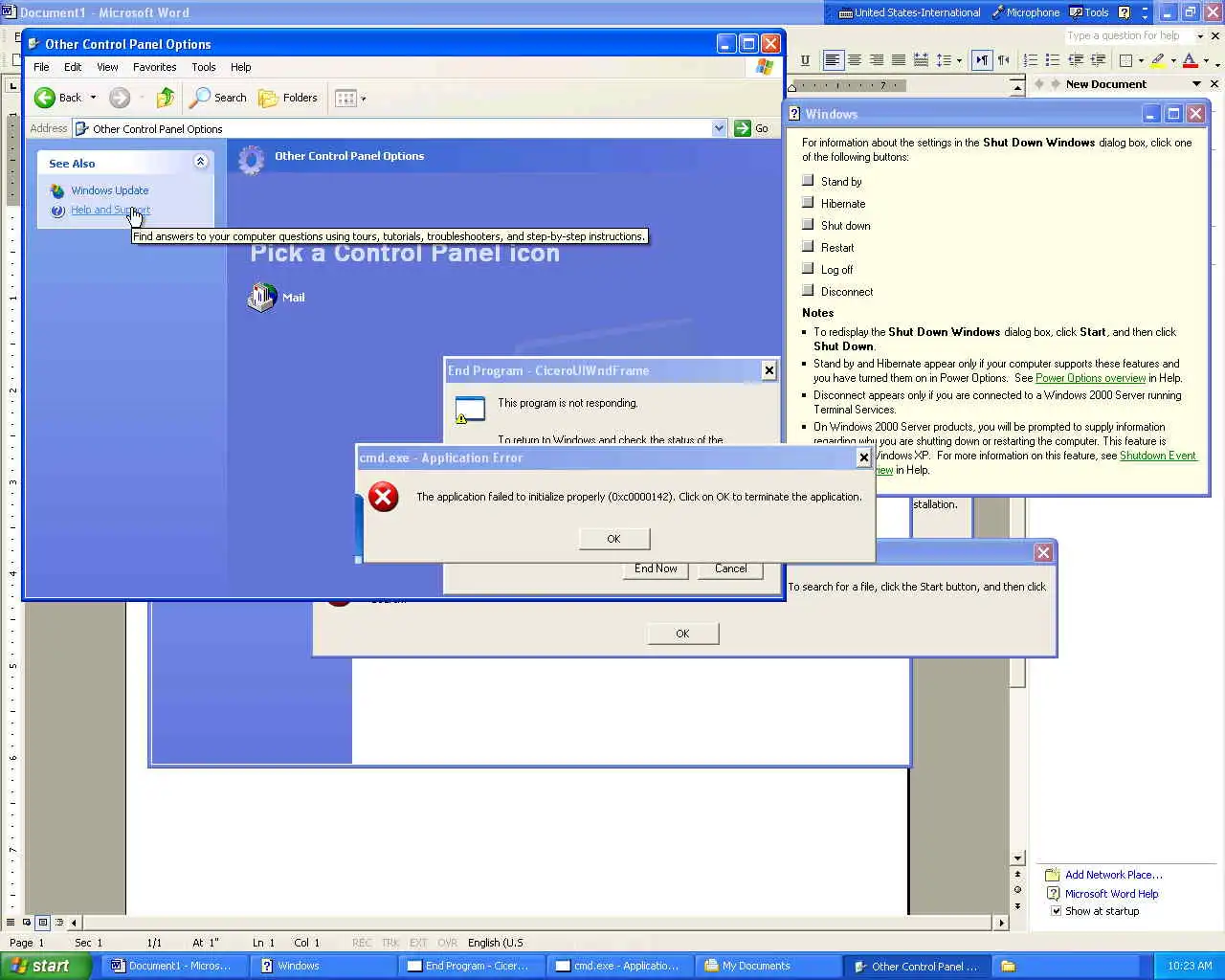Click Increase Indent in Word toolbar
This screenshot has height=980, width=1225.
pos(1098,60)
